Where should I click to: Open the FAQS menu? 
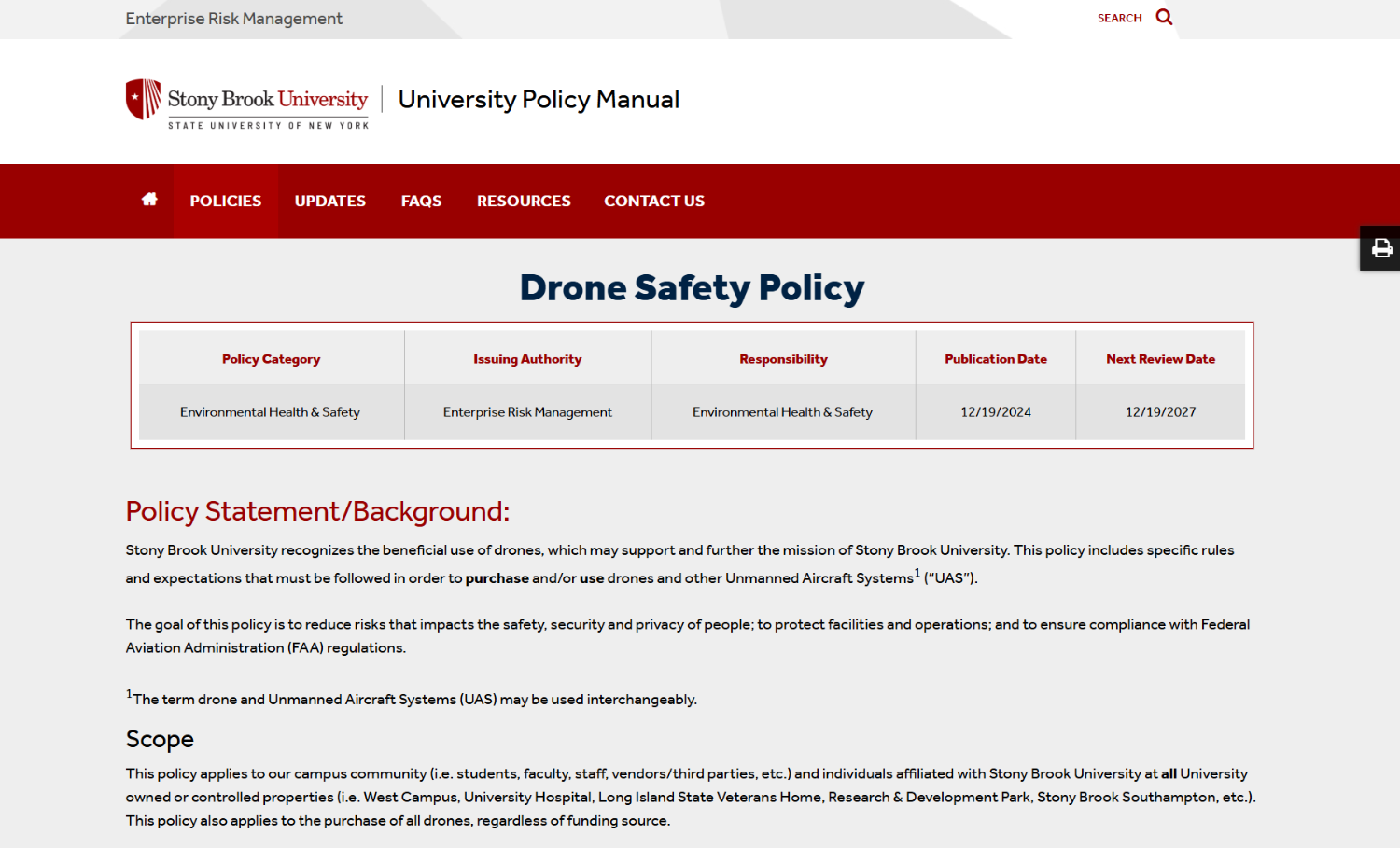click(x=421, y=201)
